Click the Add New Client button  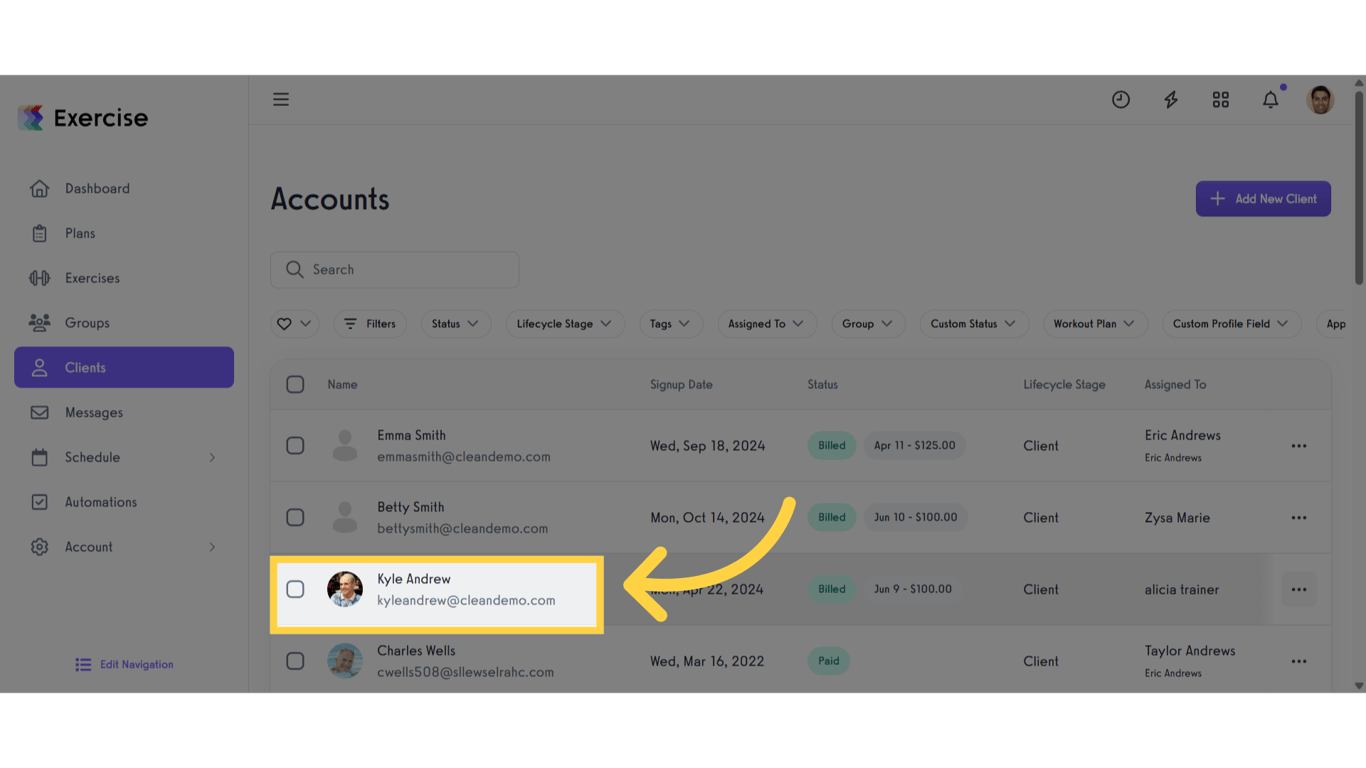(1263, 198)
